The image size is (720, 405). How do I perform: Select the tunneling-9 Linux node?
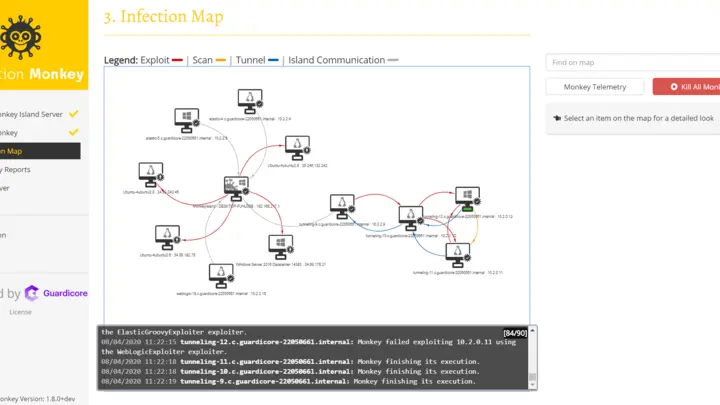coord(342,207)
